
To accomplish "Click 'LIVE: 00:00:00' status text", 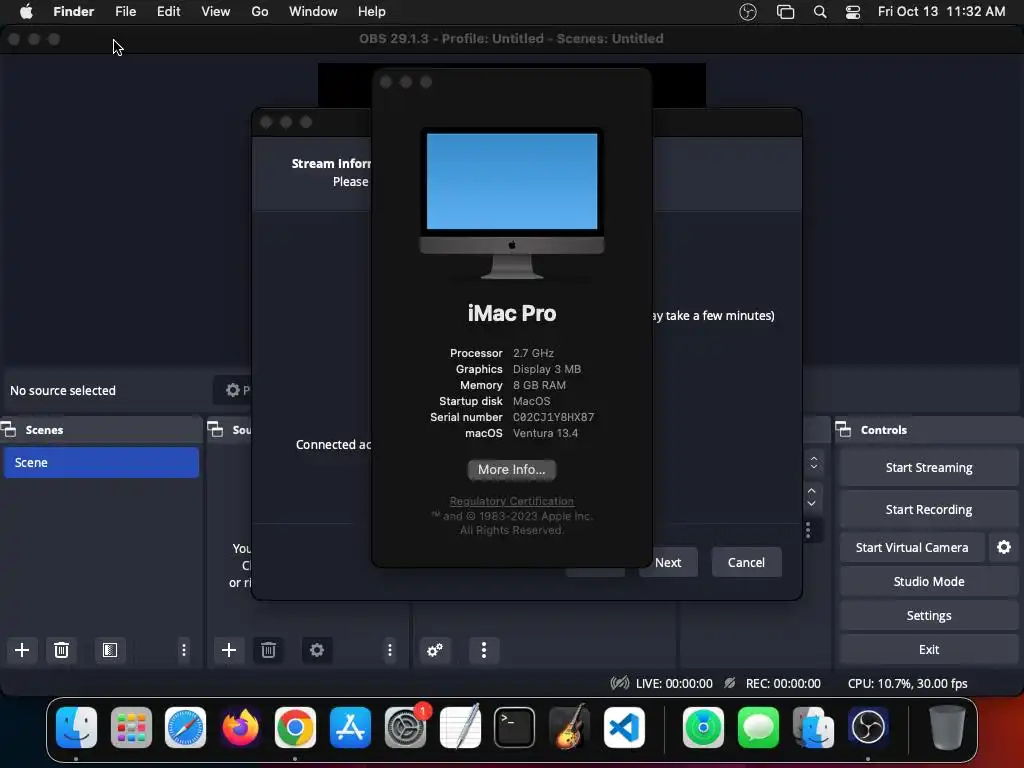I will 674,683.
